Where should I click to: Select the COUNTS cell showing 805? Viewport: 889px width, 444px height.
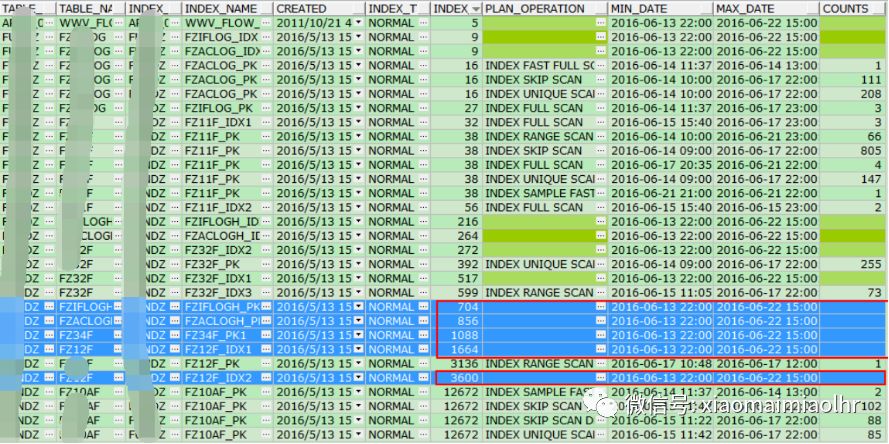coord(852,150)
